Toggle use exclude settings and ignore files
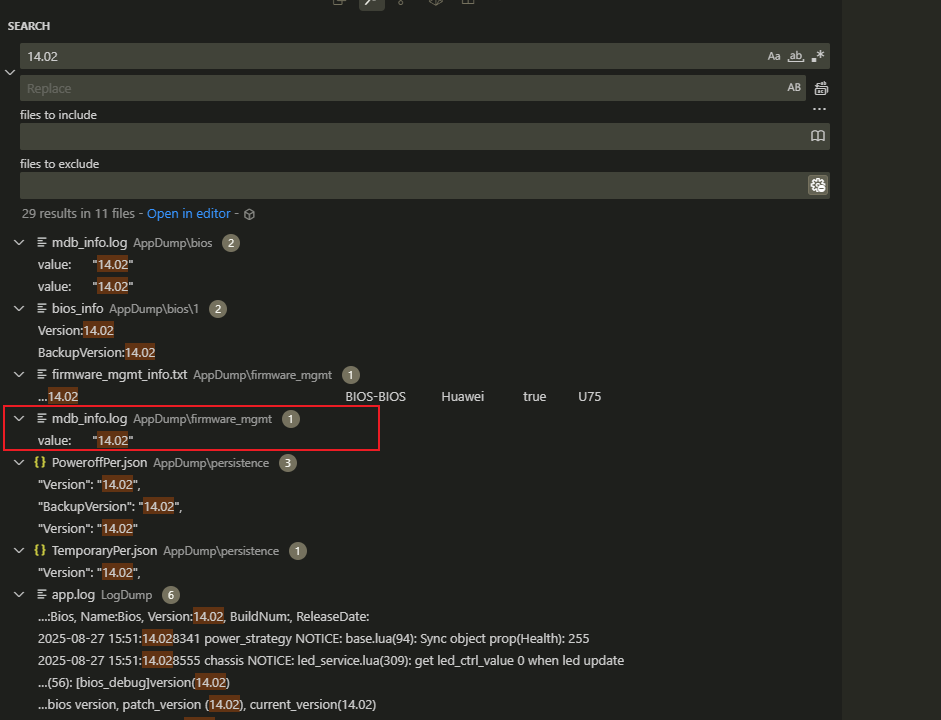 [x=817, y=185]
